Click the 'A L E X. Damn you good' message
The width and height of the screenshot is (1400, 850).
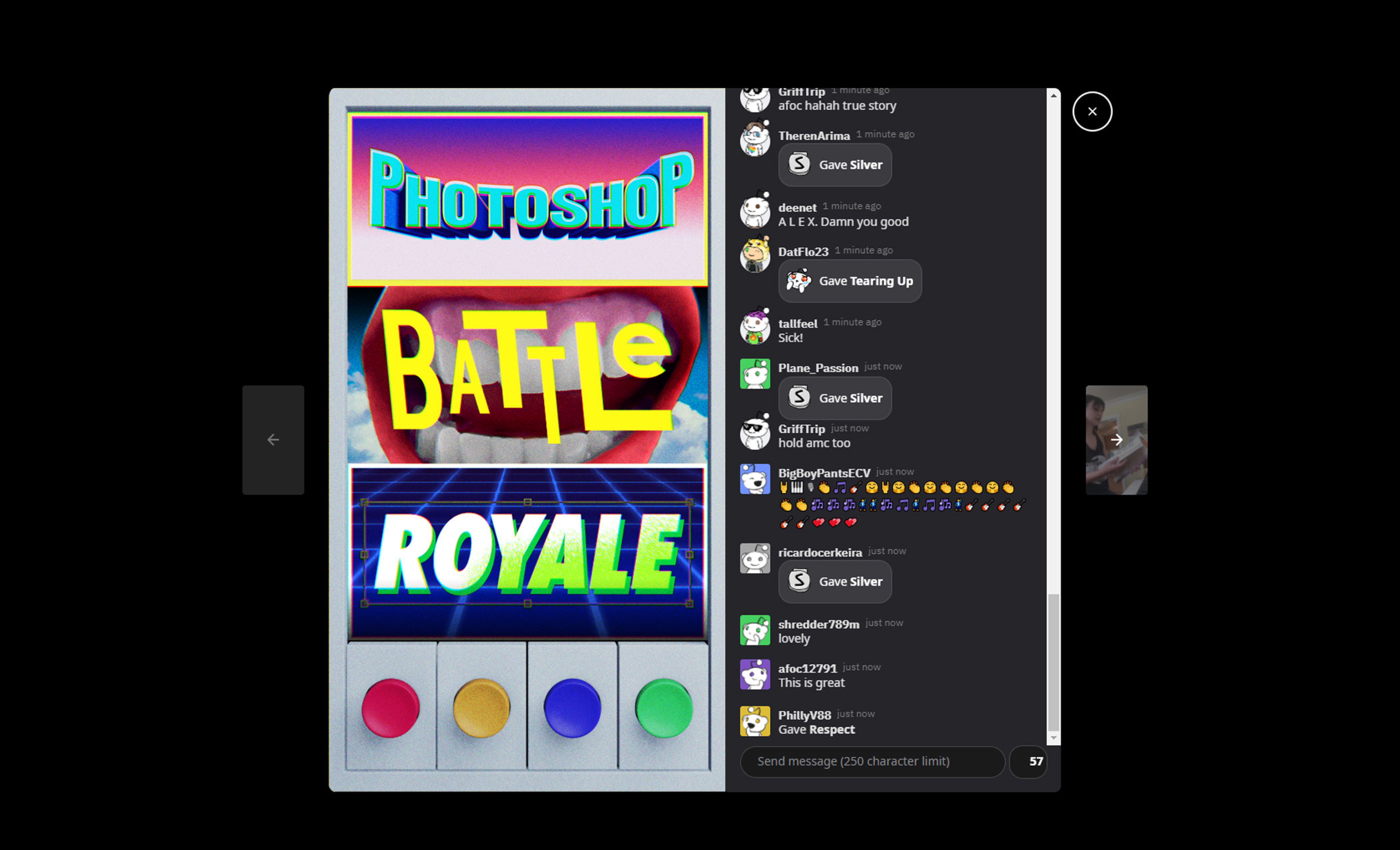[x=843, y=222]
